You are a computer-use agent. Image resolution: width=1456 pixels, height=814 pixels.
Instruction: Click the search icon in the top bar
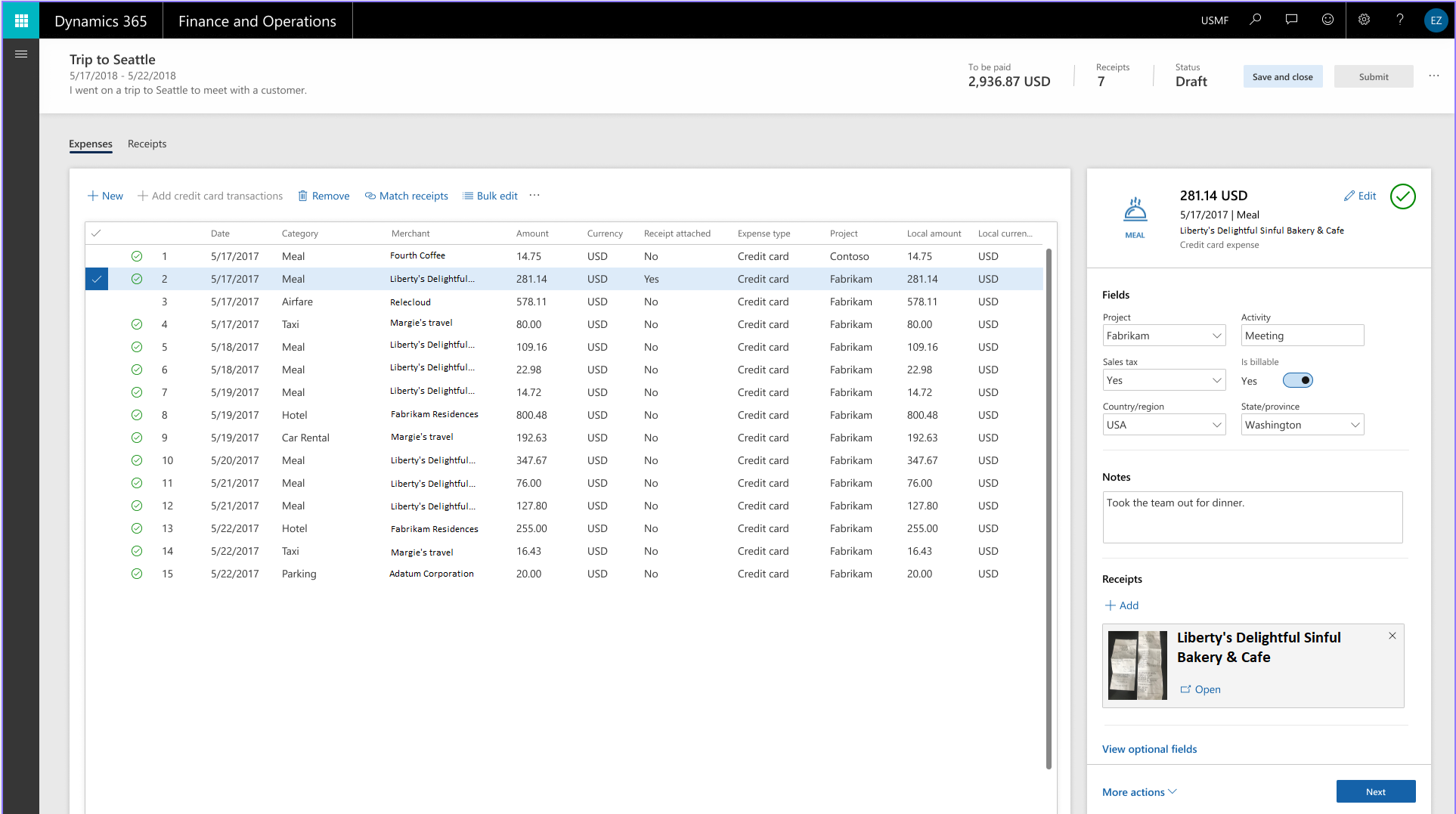1255,20
